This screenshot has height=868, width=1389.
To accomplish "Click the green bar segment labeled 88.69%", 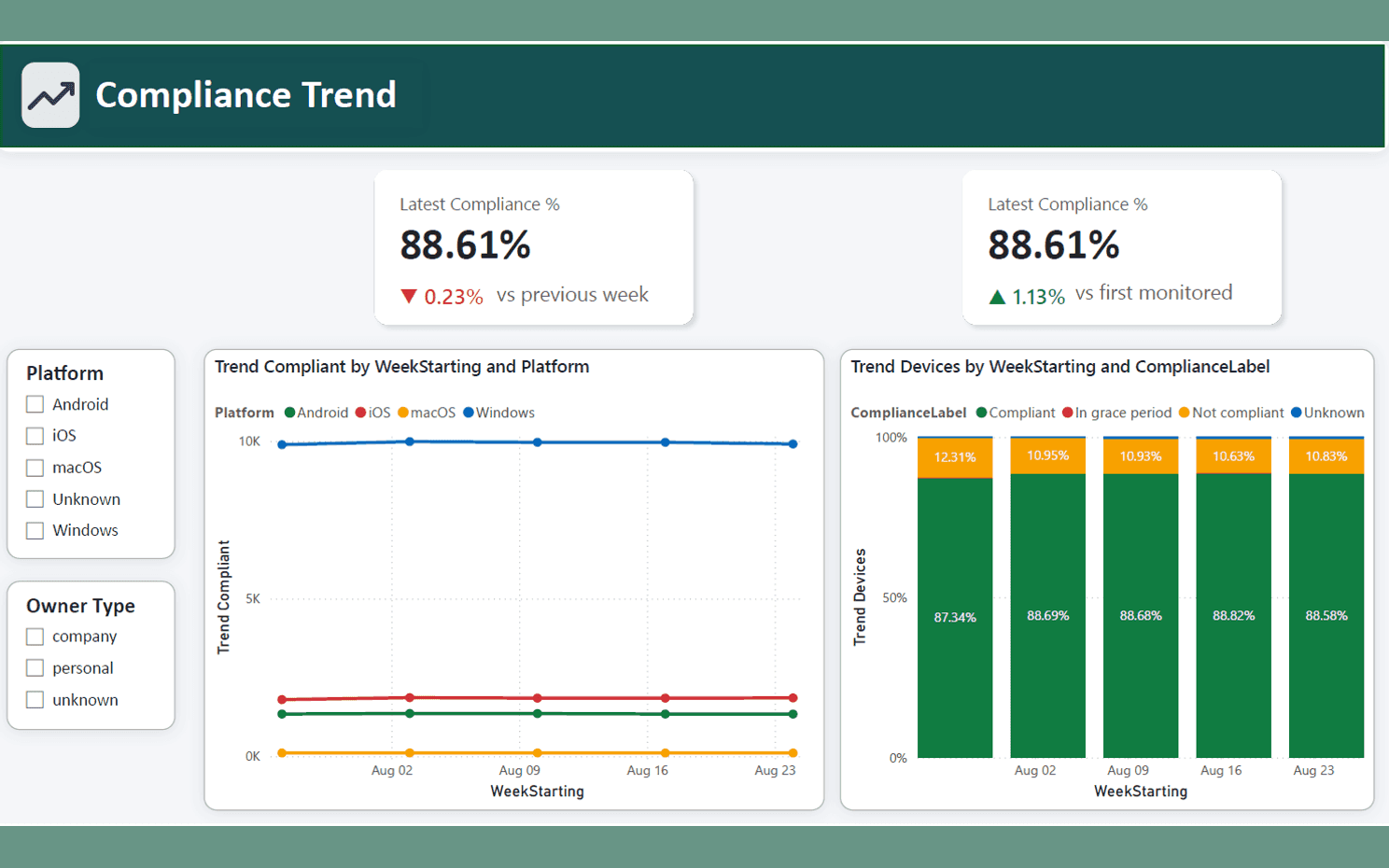I will [x=1047, y=616].
